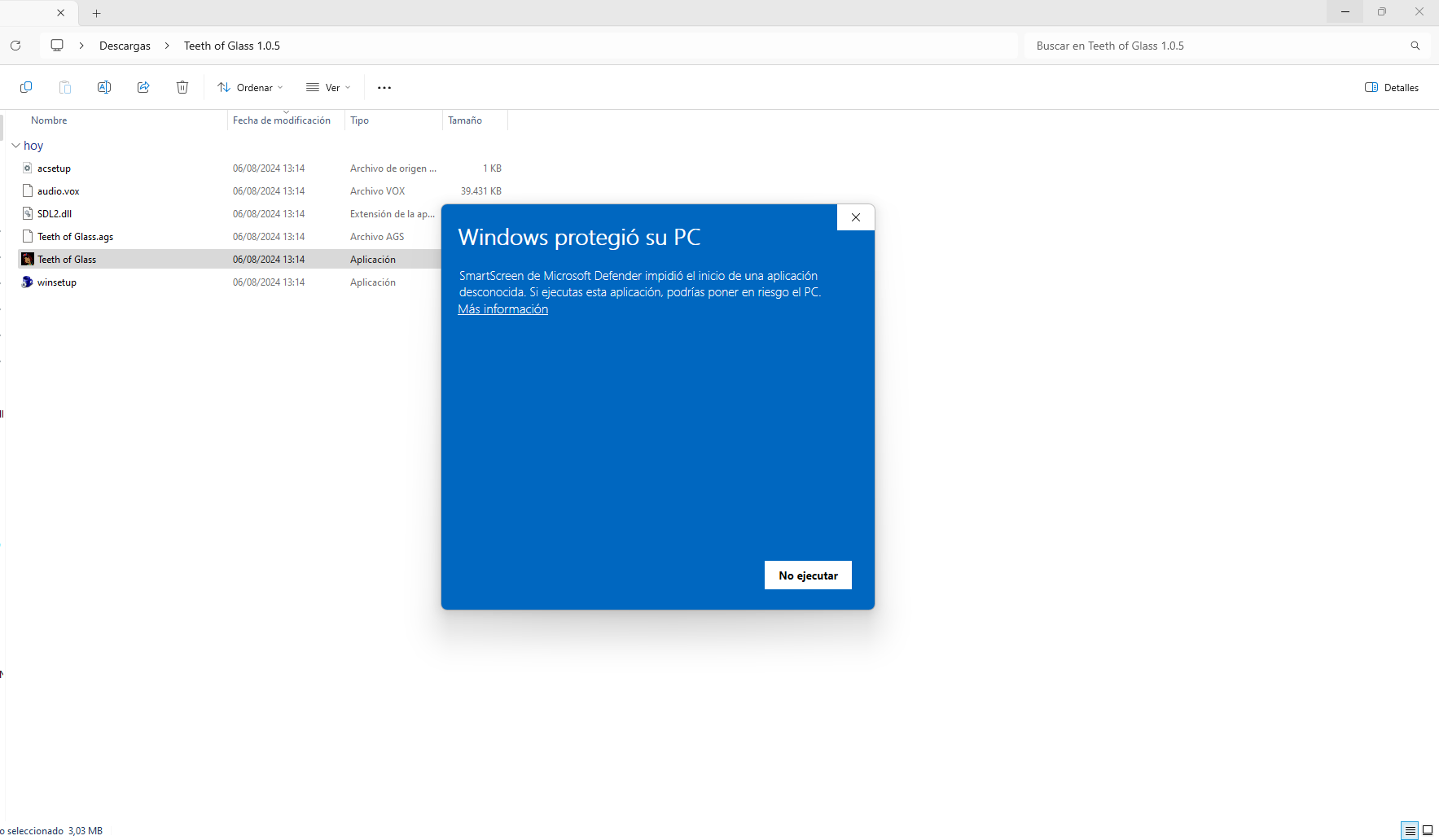Add a new Explorer tab

tap(96, 13)
